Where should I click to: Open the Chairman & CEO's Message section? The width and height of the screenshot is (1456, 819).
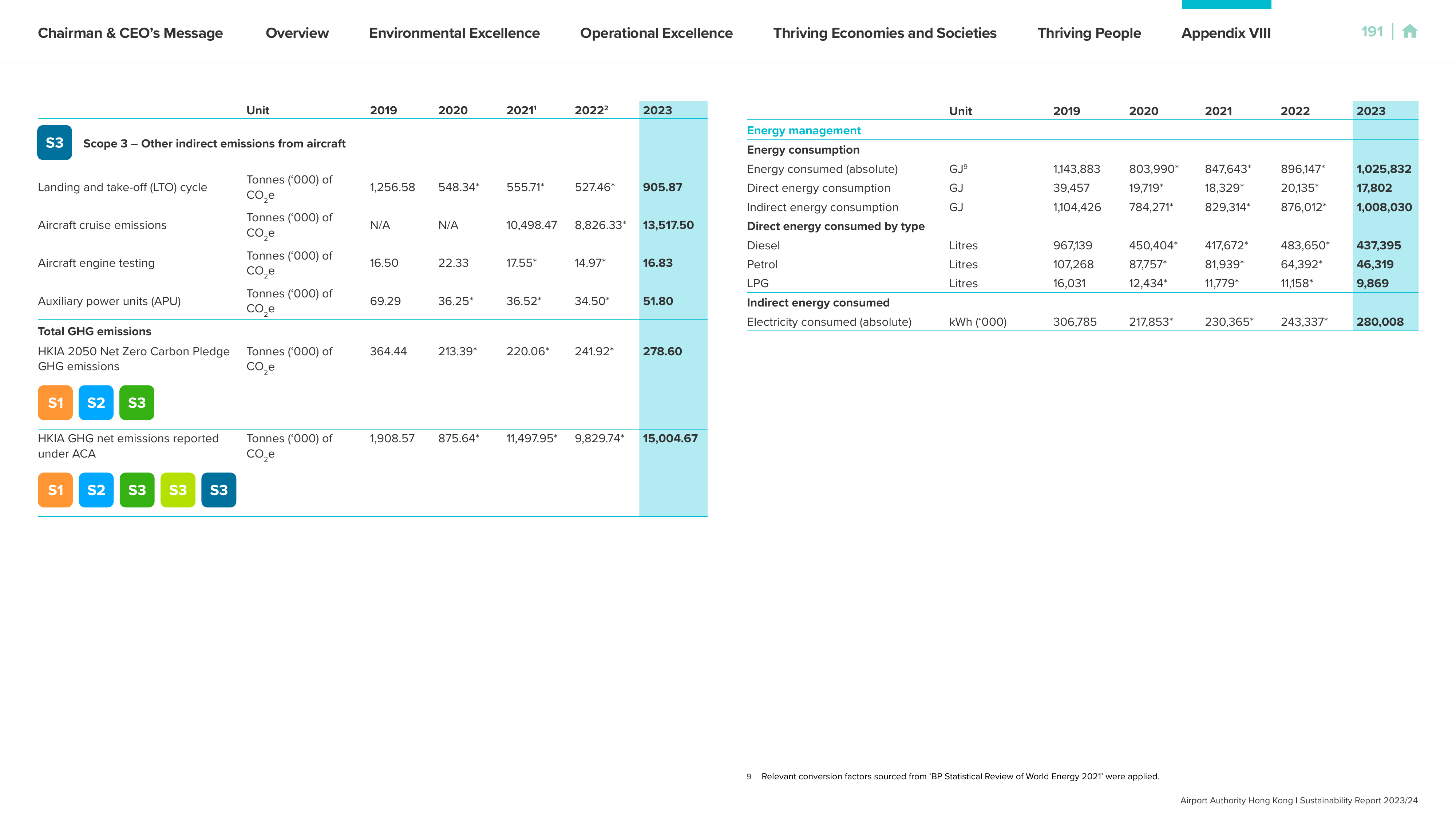(x=131, y=33)
